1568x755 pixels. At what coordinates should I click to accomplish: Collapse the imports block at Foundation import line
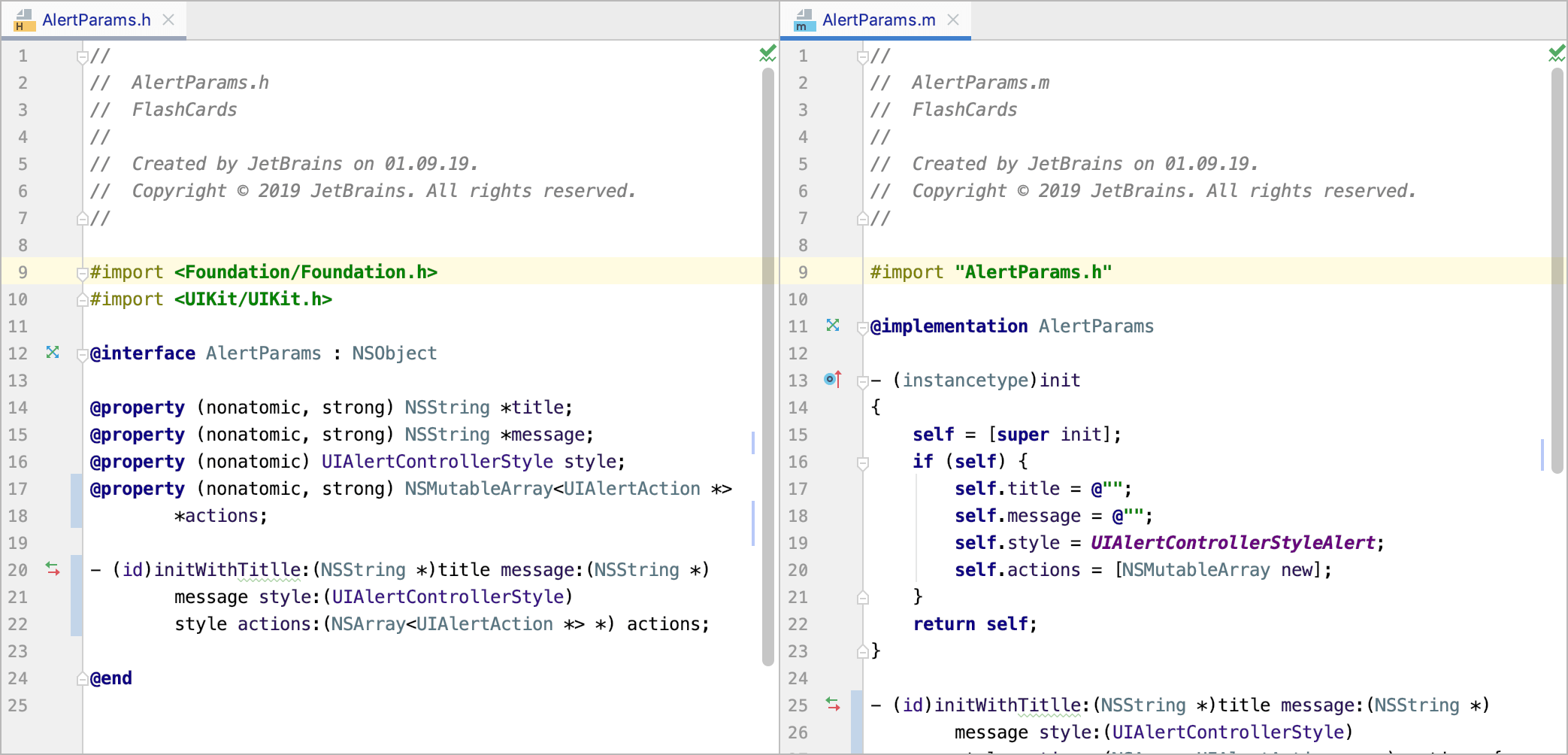tap(83, 274)
